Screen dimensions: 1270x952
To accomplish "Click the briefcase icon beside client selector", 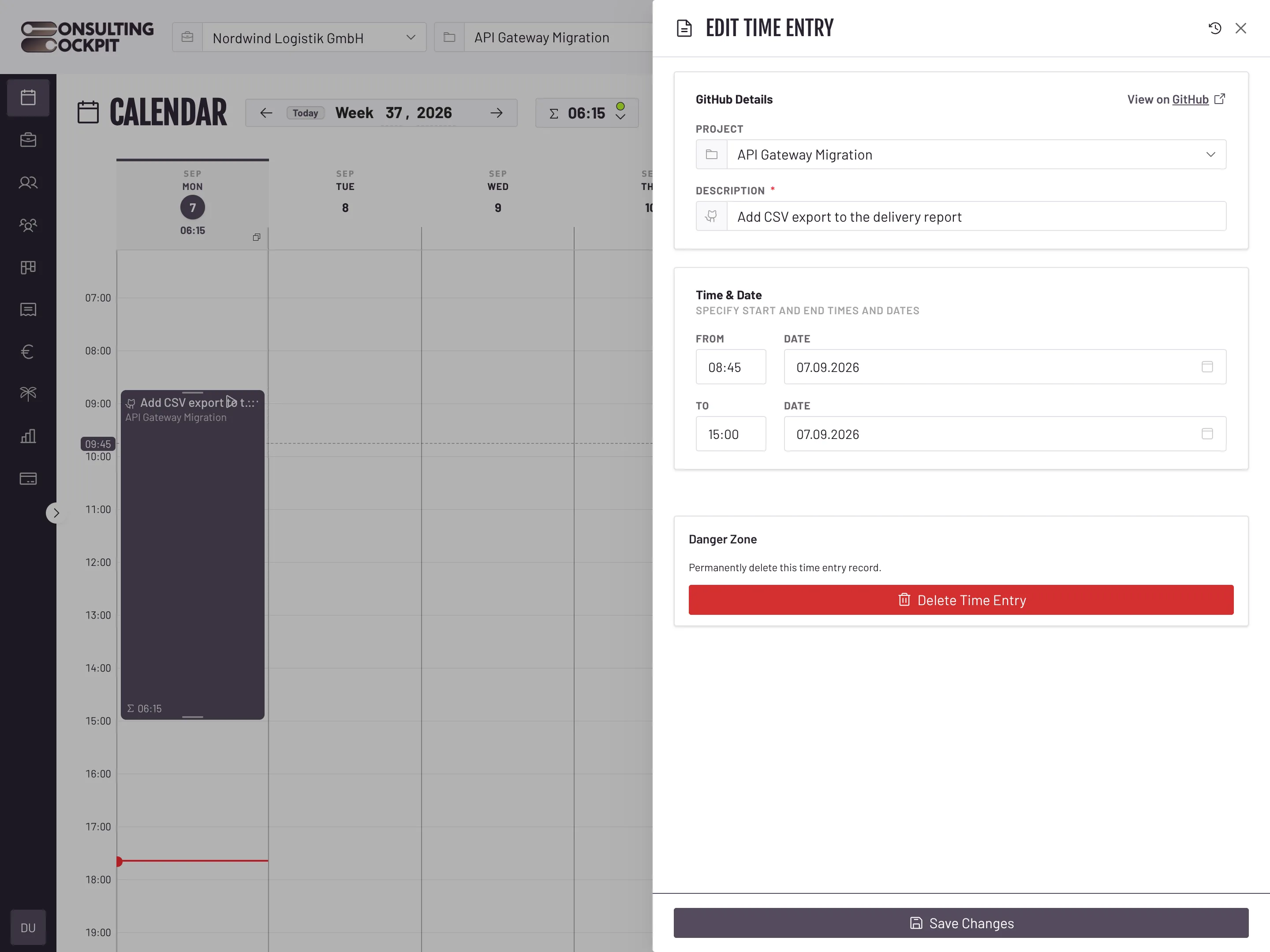I will (x=187, y=38).
